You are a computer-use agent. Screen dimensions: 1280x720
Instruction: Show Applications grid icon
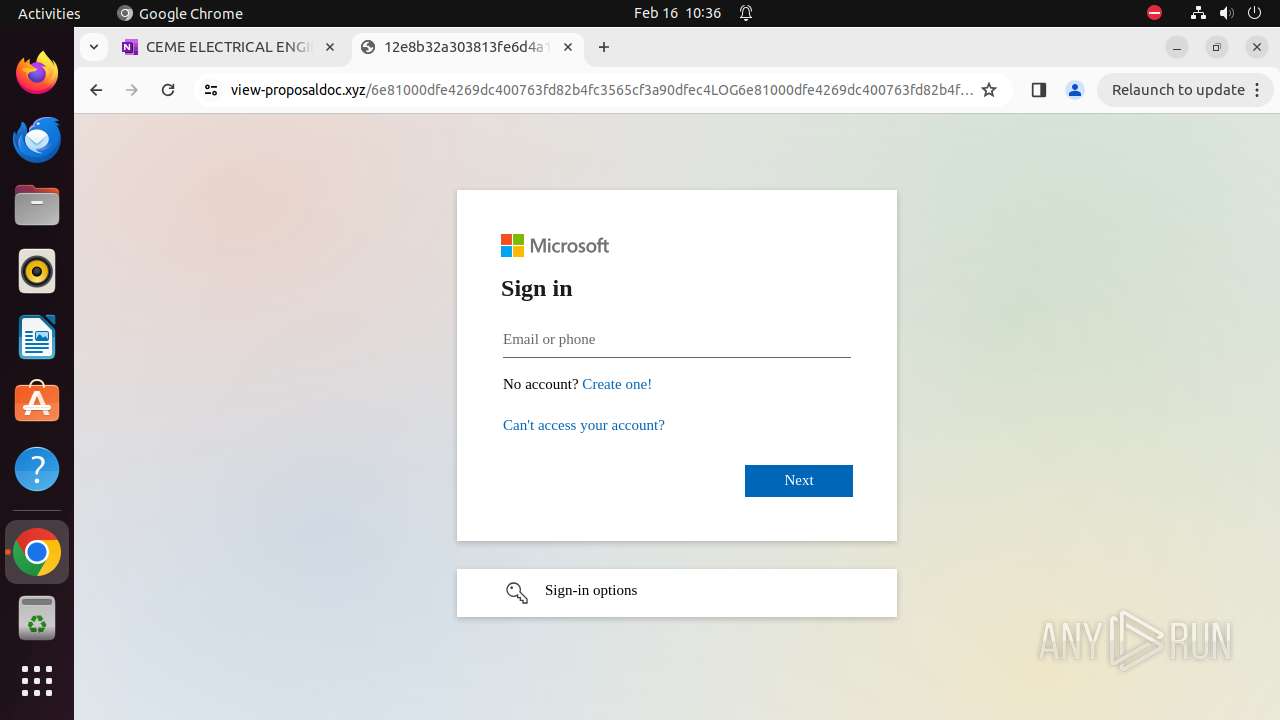[x=37, y=681]
